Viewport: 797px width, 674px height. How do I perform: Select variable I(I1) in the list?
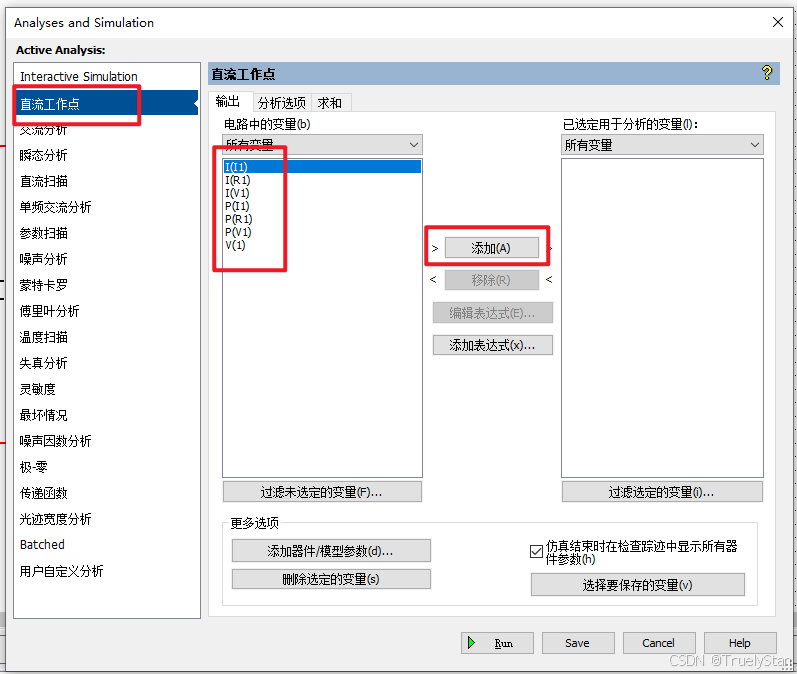[322, 167]
